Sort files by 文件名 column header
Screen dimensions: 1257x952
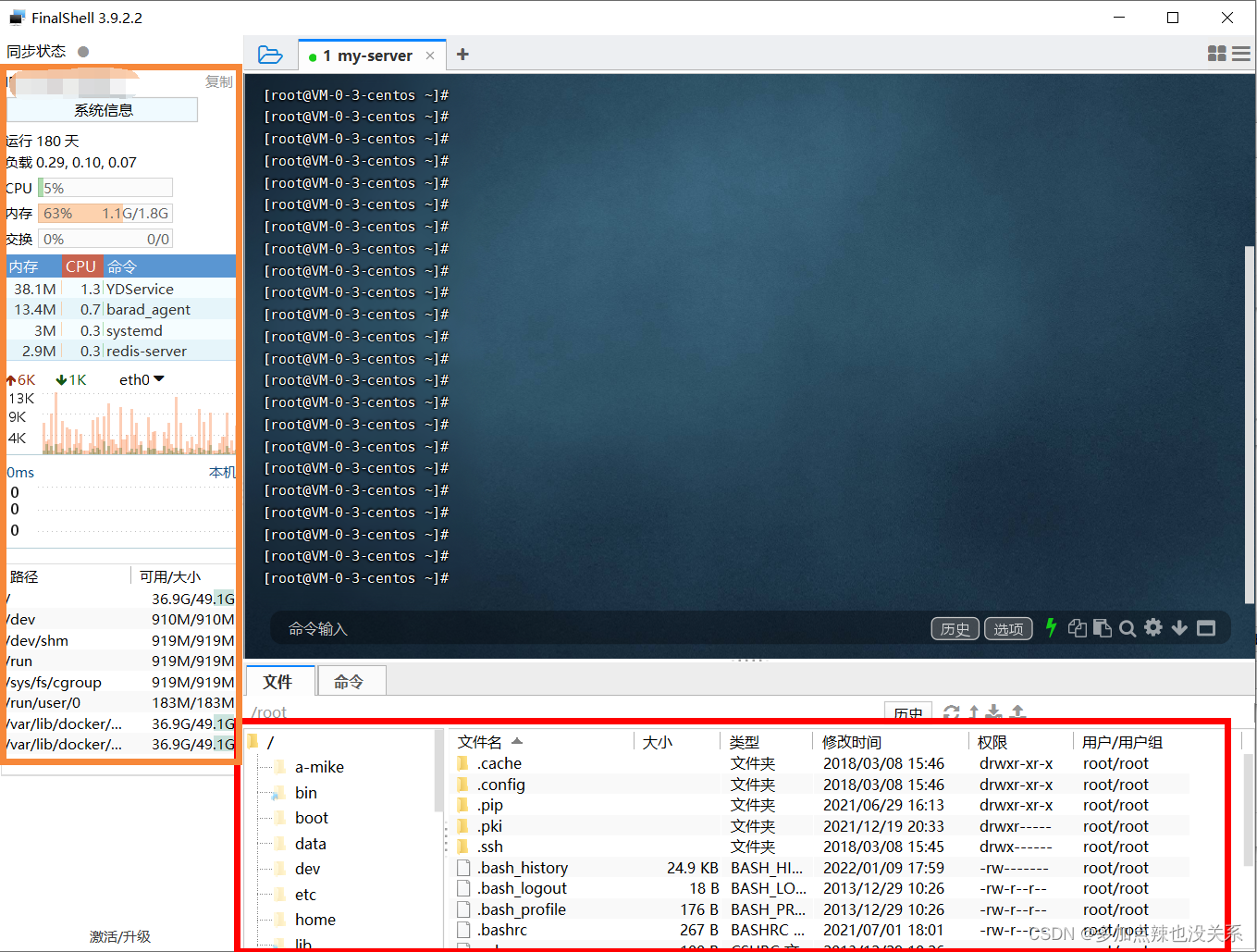(541, 742)
